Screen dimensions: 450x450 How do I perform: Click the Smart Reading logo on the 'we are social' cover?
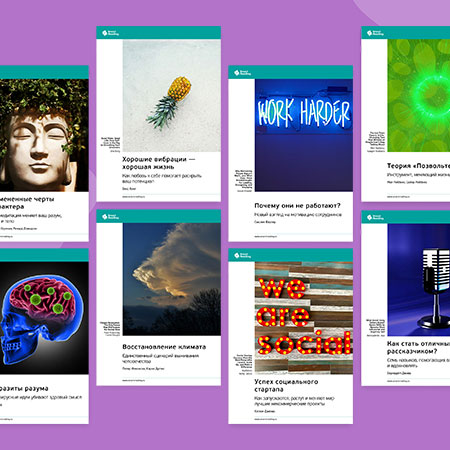242,255
